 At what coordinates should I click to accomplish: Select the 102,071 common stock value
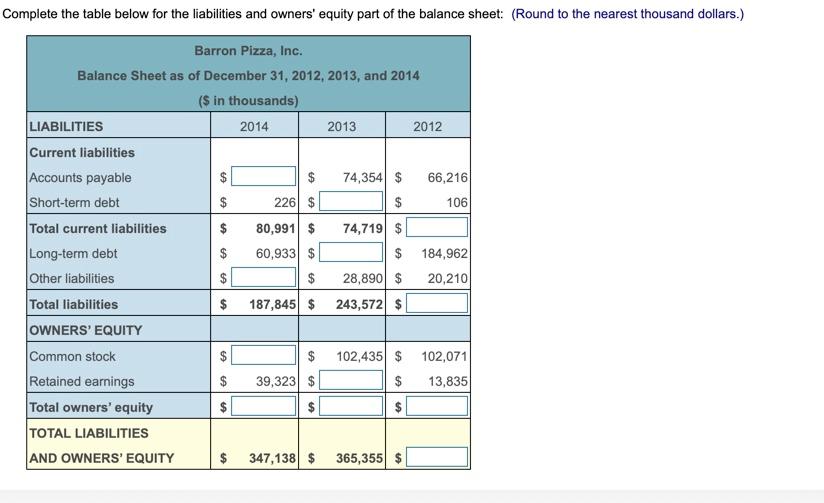click(444, 356)
